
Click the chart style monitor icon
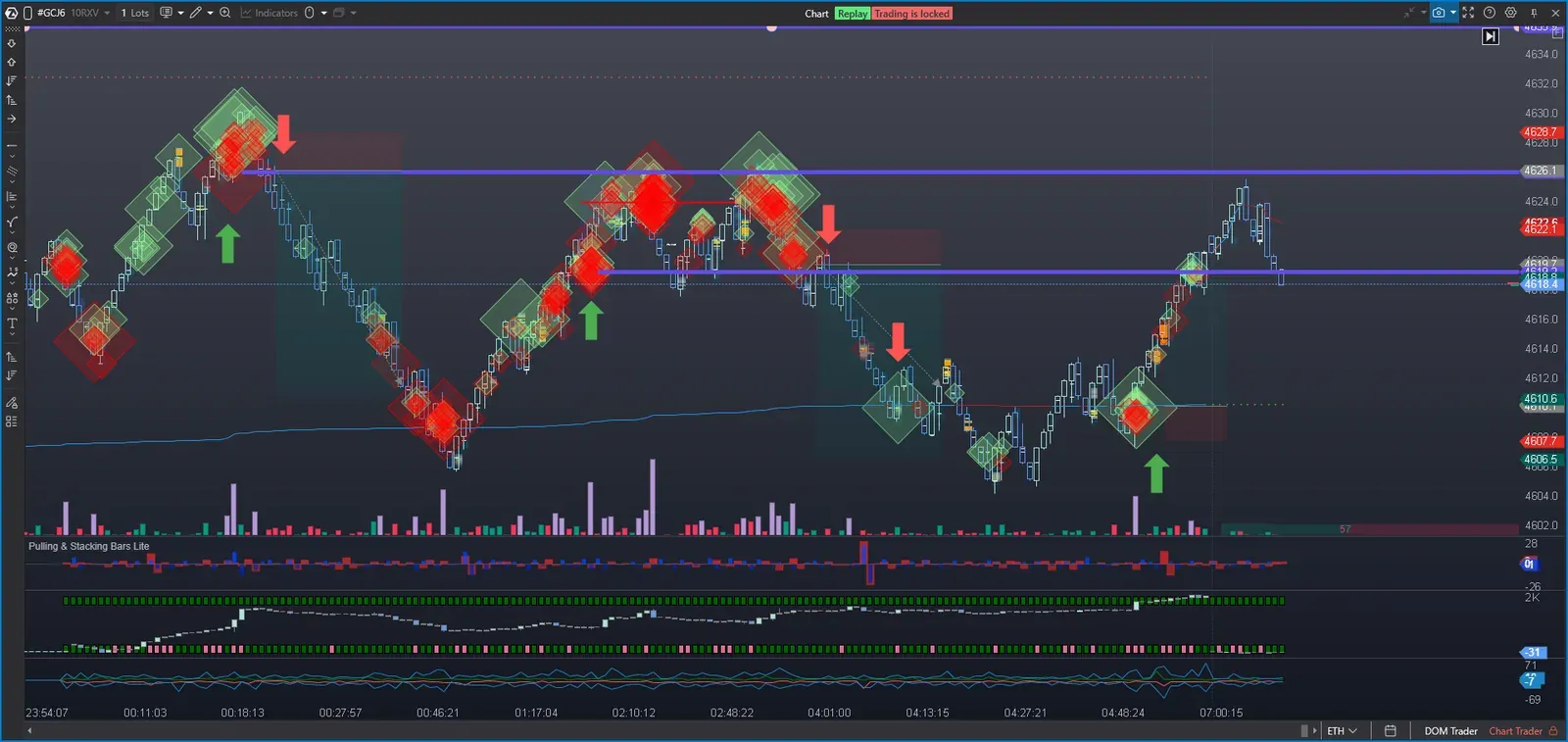pos(166,13)
